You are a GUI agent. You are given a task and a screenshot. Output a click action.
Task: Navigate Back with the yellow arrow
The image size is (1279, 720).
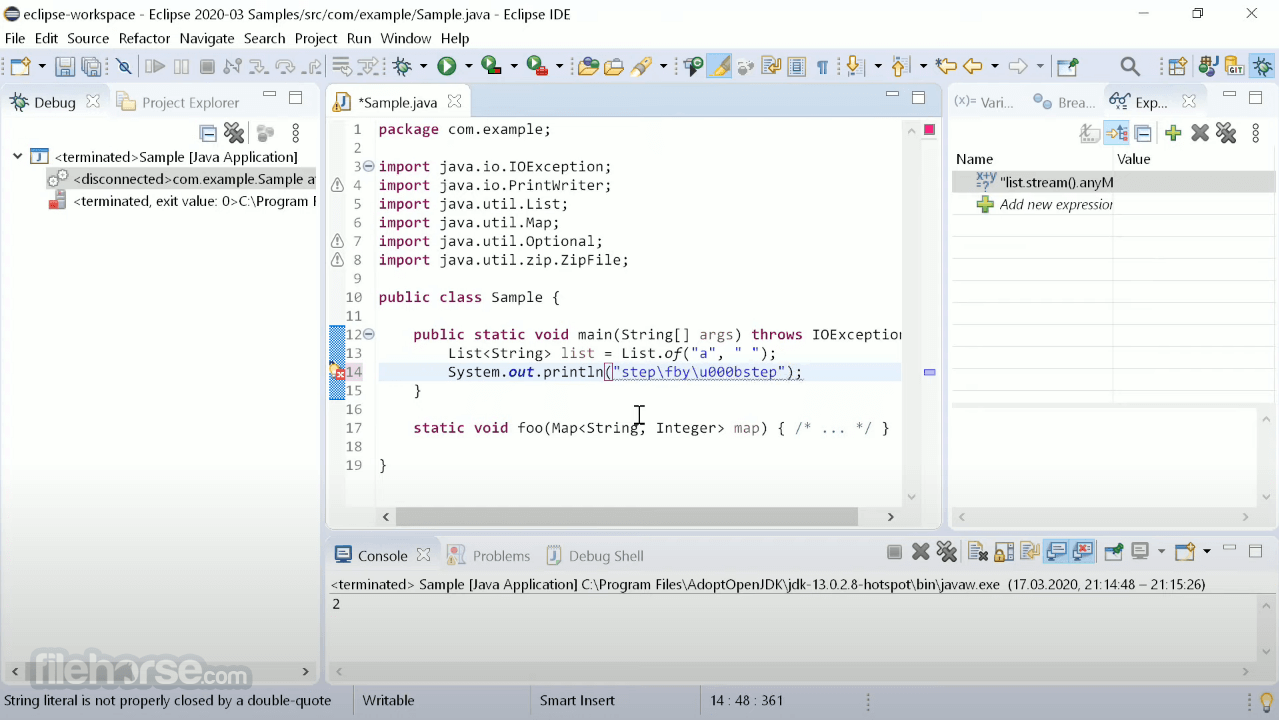(x=972, y=67)
